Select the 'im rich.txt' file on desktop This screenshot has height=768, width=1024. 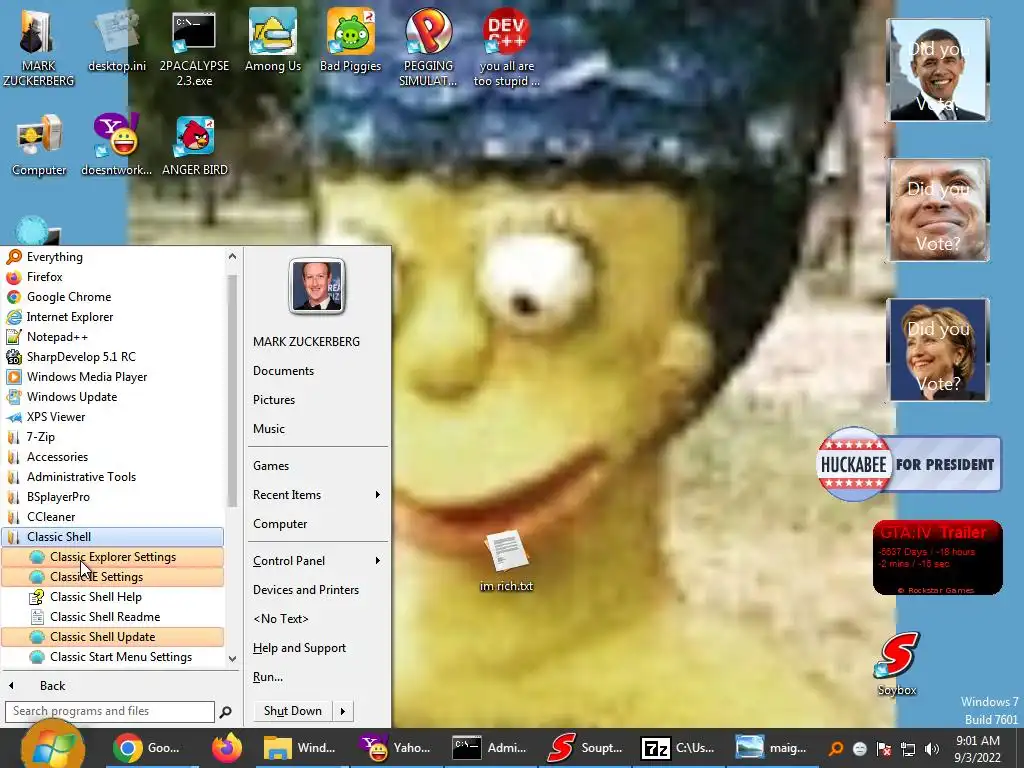(x=506, y=562)
